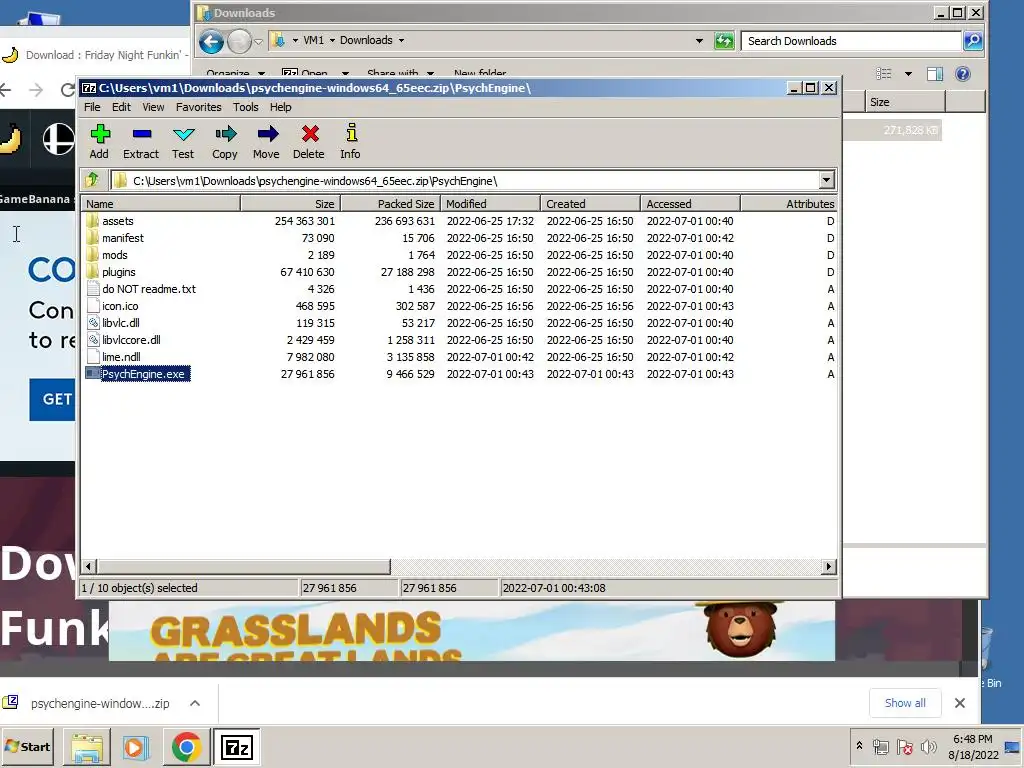Click the Add button in 7-Zip toolbar
1024x768 pixels.
(x=99, y=142)
